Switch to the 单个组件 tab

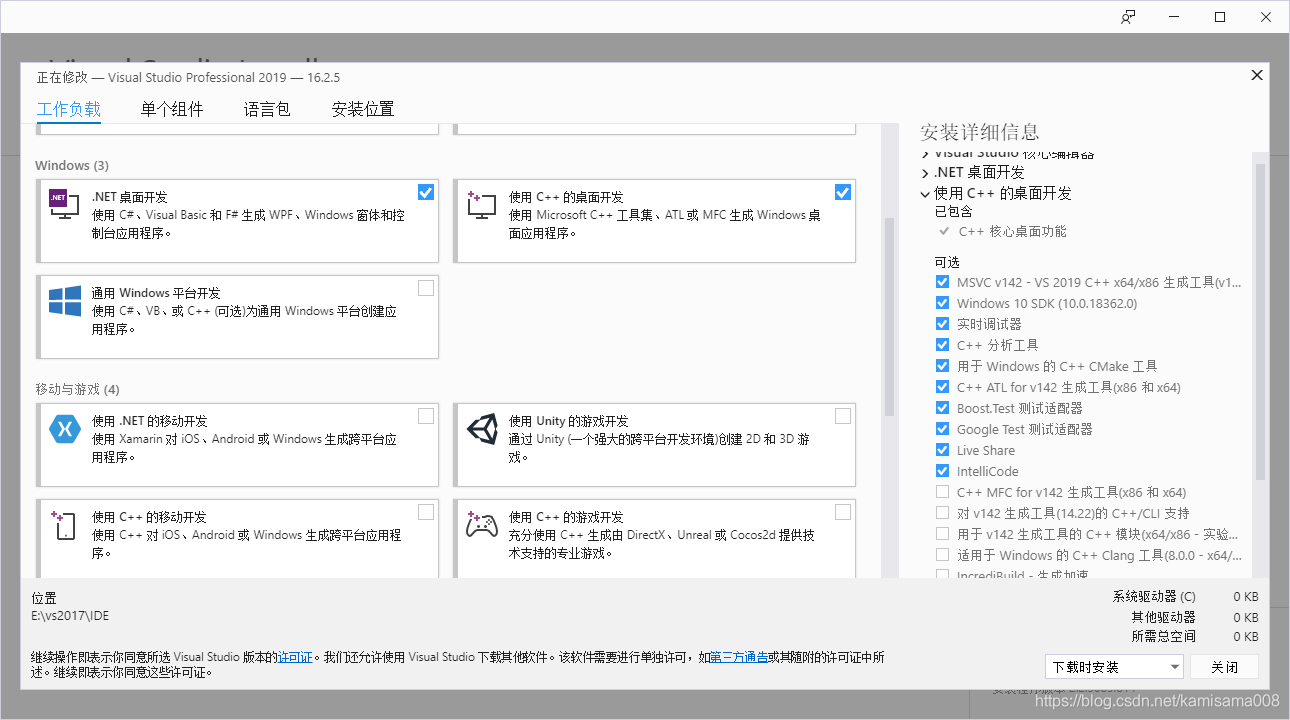(171, 109)
